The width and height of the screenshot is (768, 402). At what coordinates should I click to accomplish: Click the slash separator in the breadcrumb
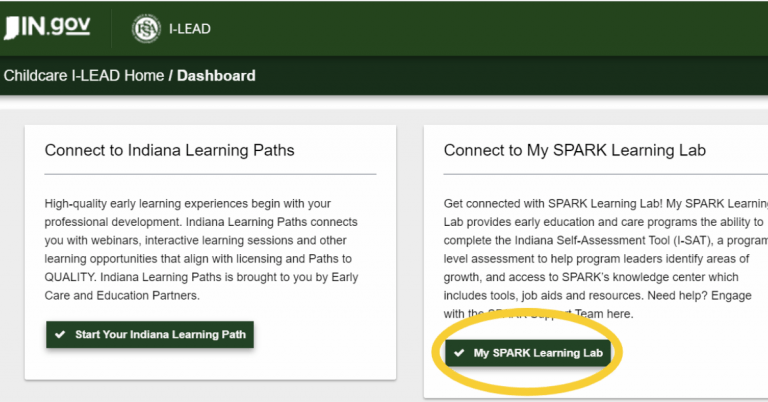[171, 75]
